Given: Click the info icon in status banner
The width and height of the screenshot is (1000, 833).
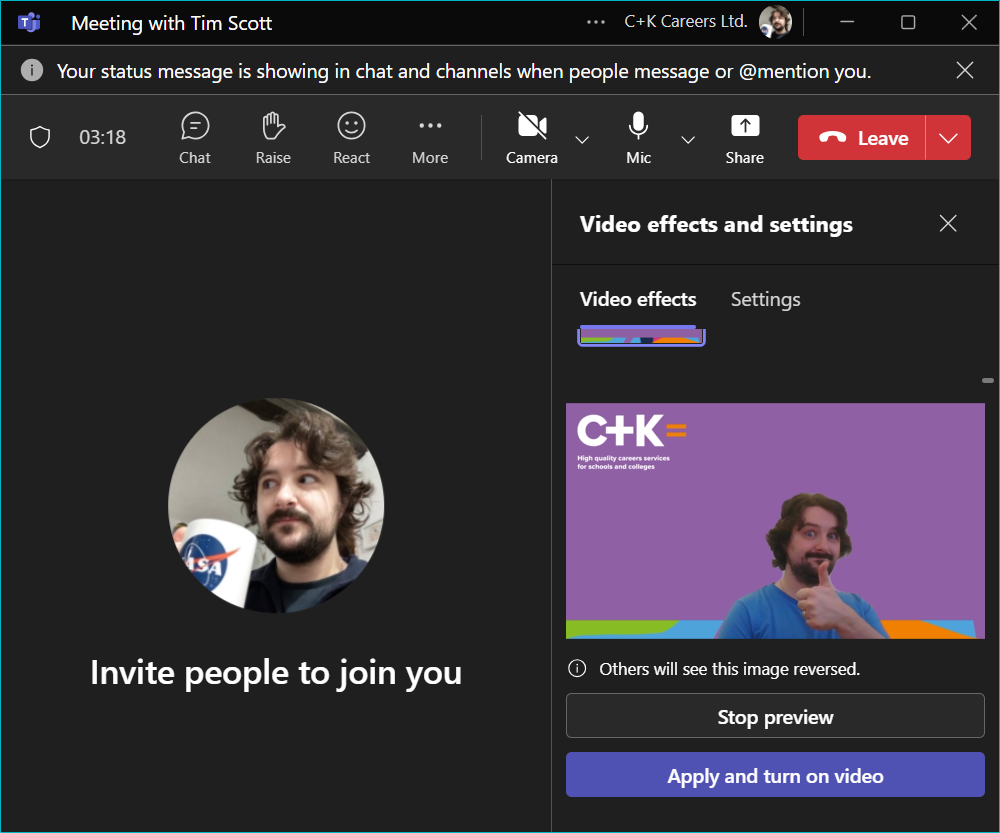Looking at the screenshot, I should pyautogui.click(x=32, y=70).
